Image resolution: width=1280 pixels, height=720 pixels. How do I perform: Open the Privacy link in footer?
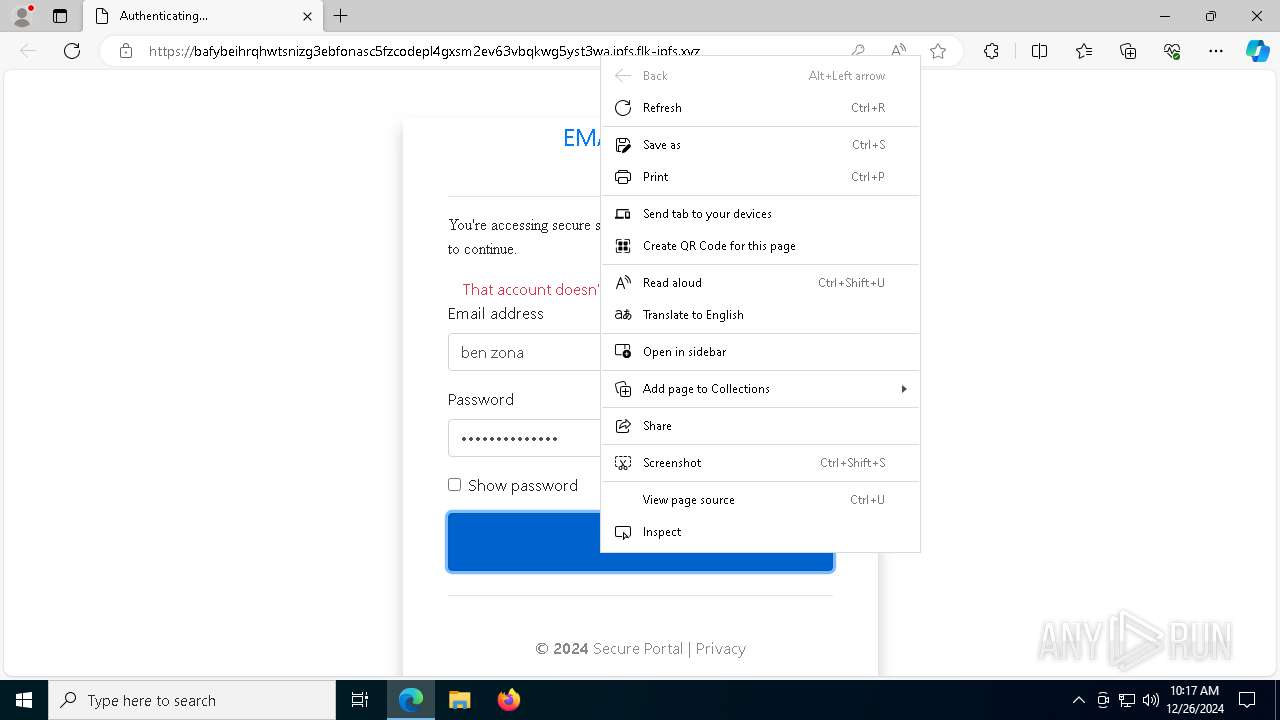pyautogui.click(x=720, y=649)
